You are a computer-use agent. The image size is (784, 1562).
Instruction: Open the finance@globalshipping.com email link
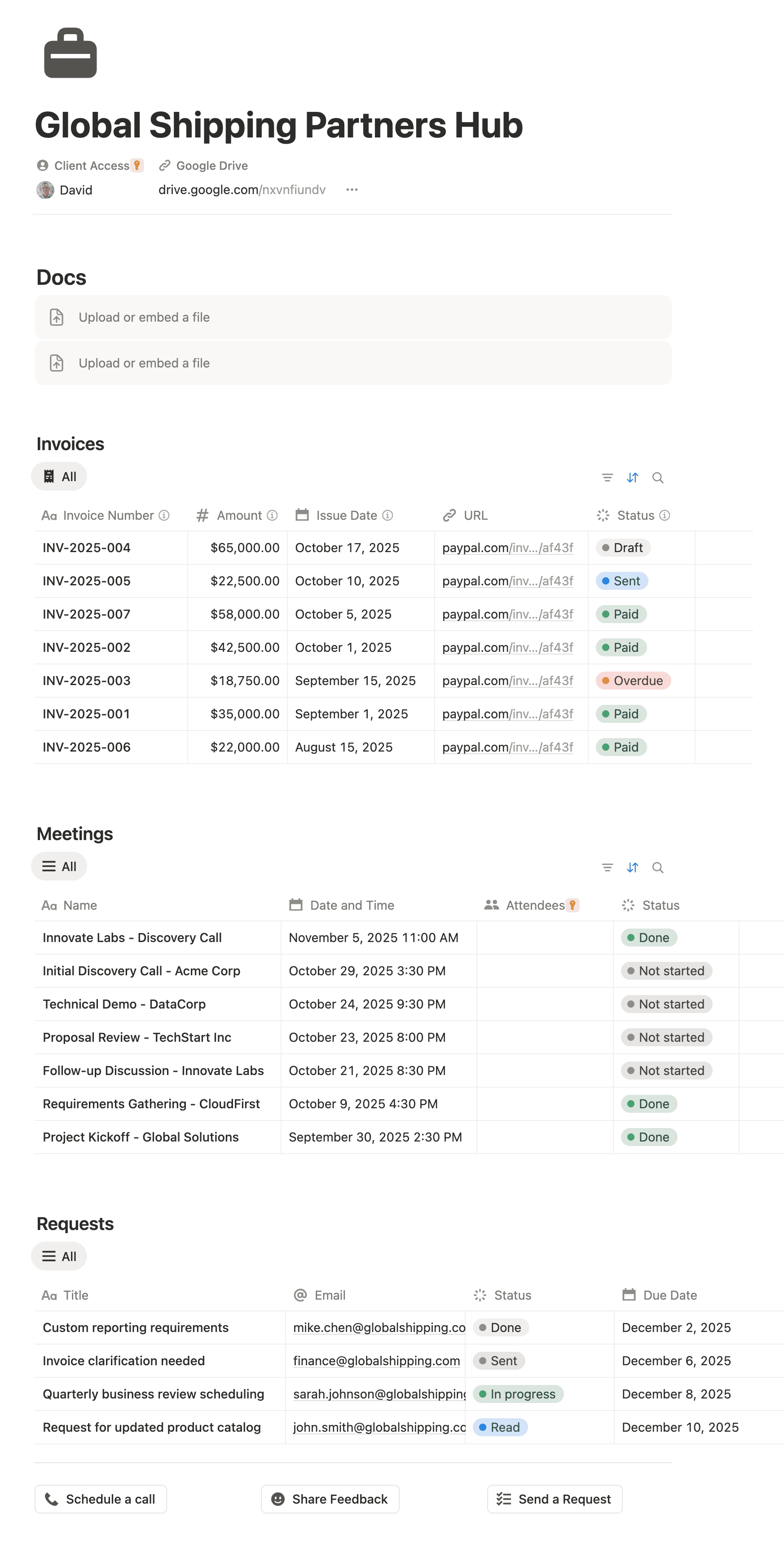(376, 1361)
